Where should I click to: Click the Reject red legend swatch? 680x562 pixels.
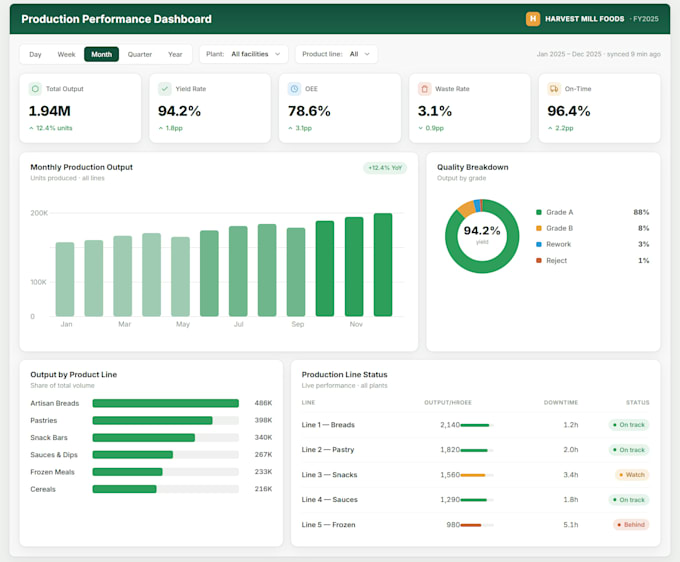(x=539, y=260)
